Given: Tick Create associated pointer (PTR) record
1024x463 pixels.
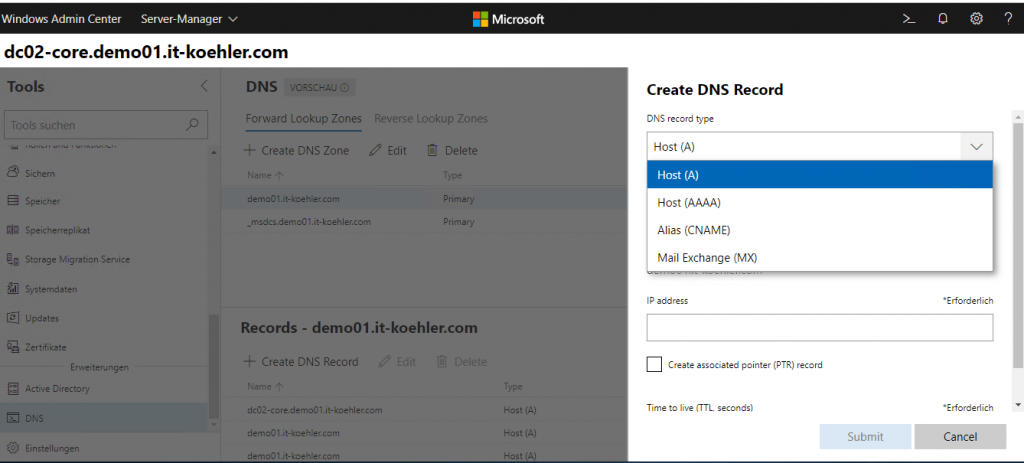Looking at the screenshot, I should 654,364.
